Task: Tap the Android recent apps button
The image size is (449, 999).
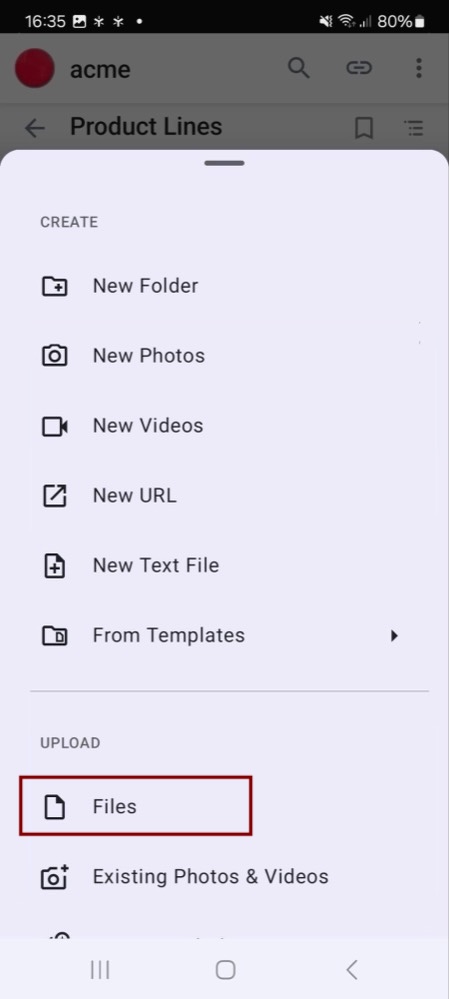Action: [100, 970]
